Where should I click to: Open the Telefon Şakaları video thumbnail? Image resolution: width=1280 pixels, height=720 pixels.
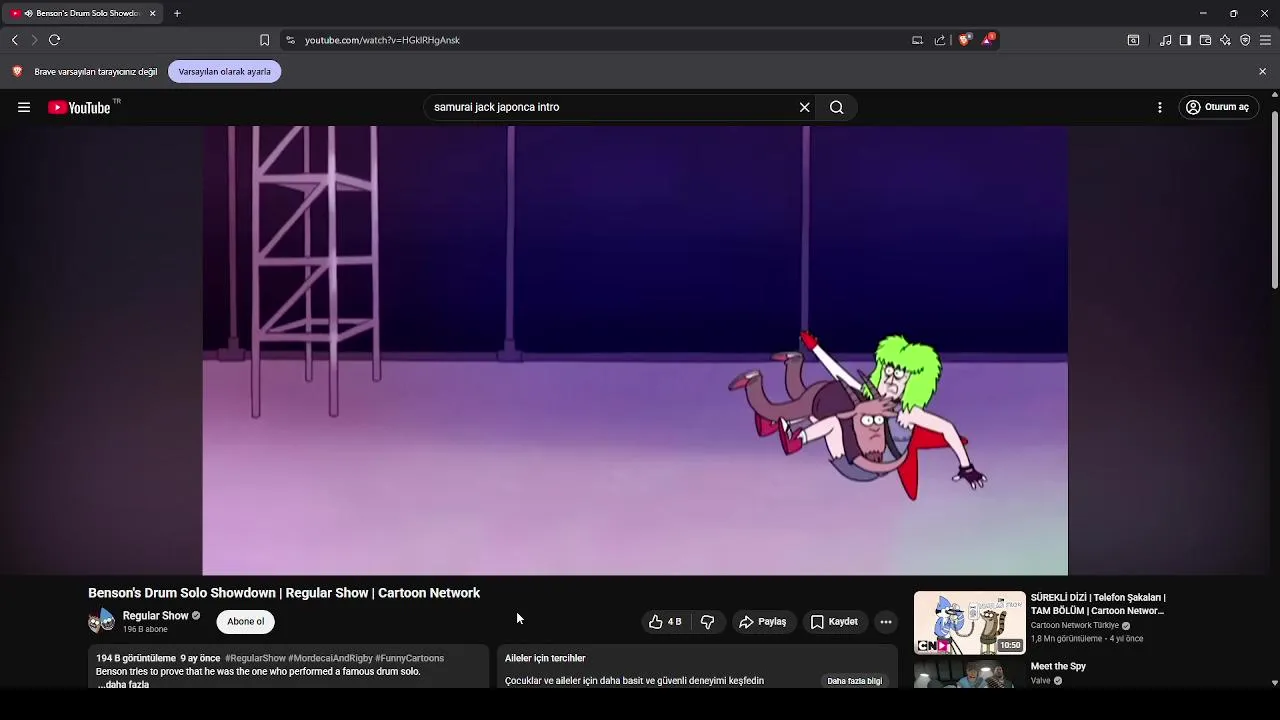969,622
